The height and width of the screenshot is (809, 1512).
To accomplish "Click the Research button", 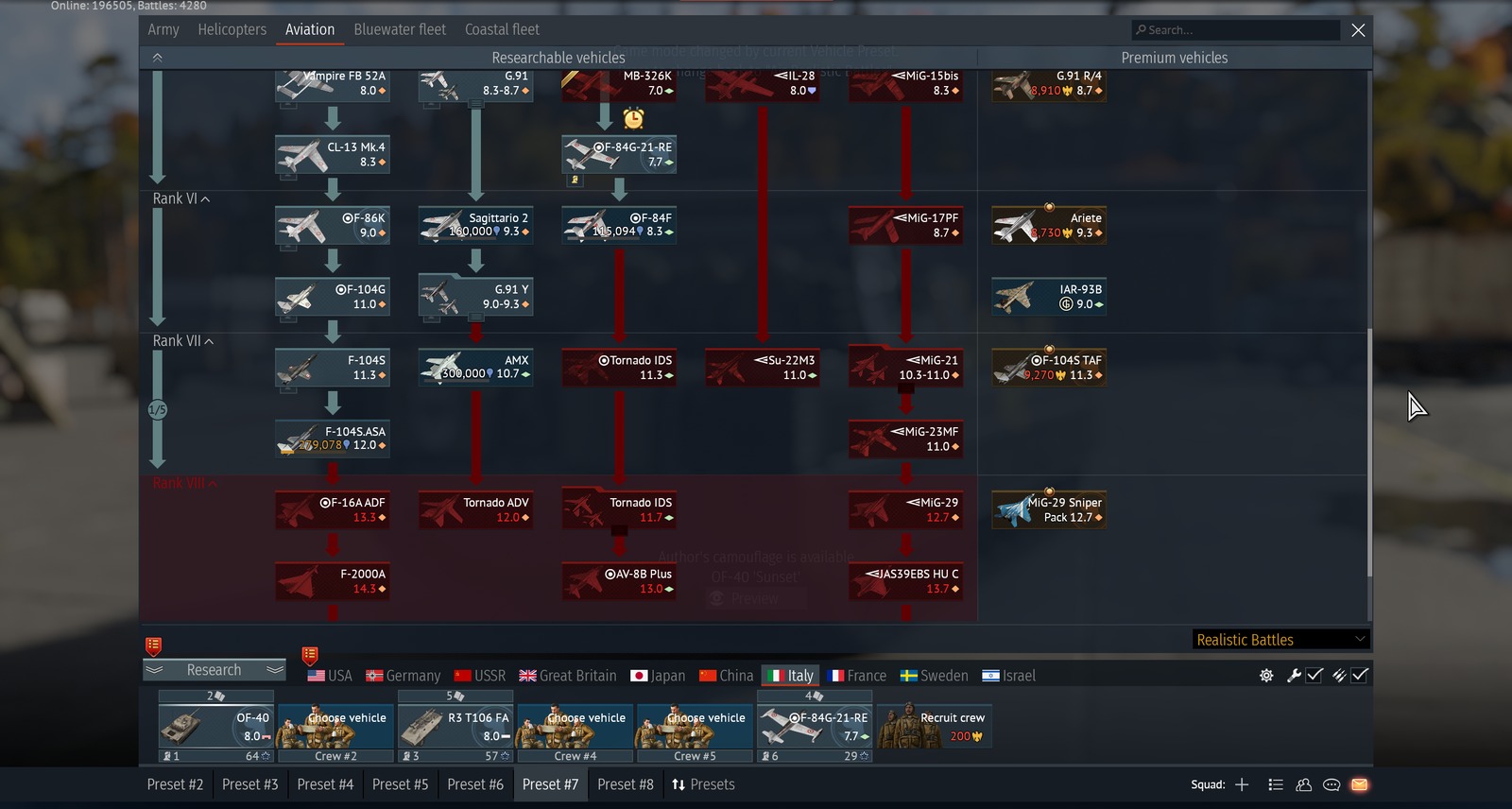I will tap(215, 670).
